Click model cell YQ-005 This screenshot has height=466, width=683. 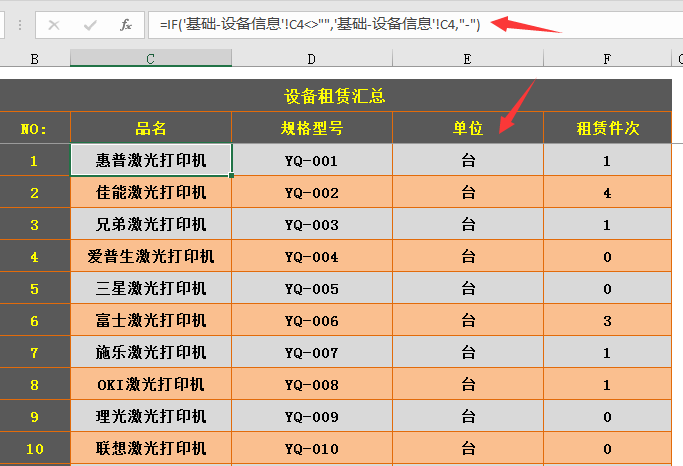pos(312,288)
